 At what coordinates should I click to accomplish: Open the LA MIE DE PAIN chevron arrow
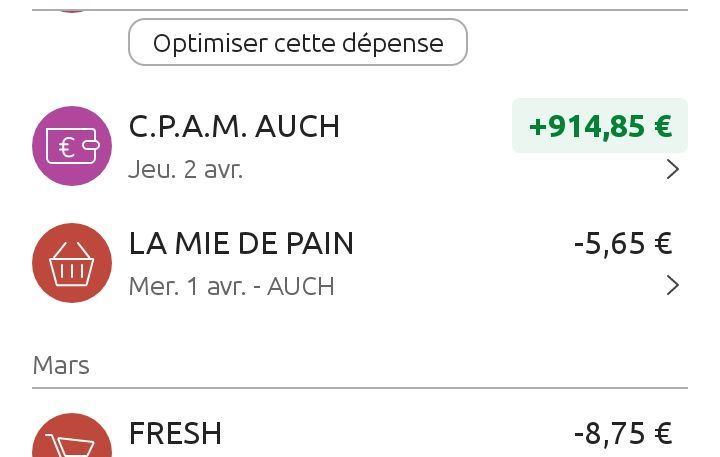[673, 286]
